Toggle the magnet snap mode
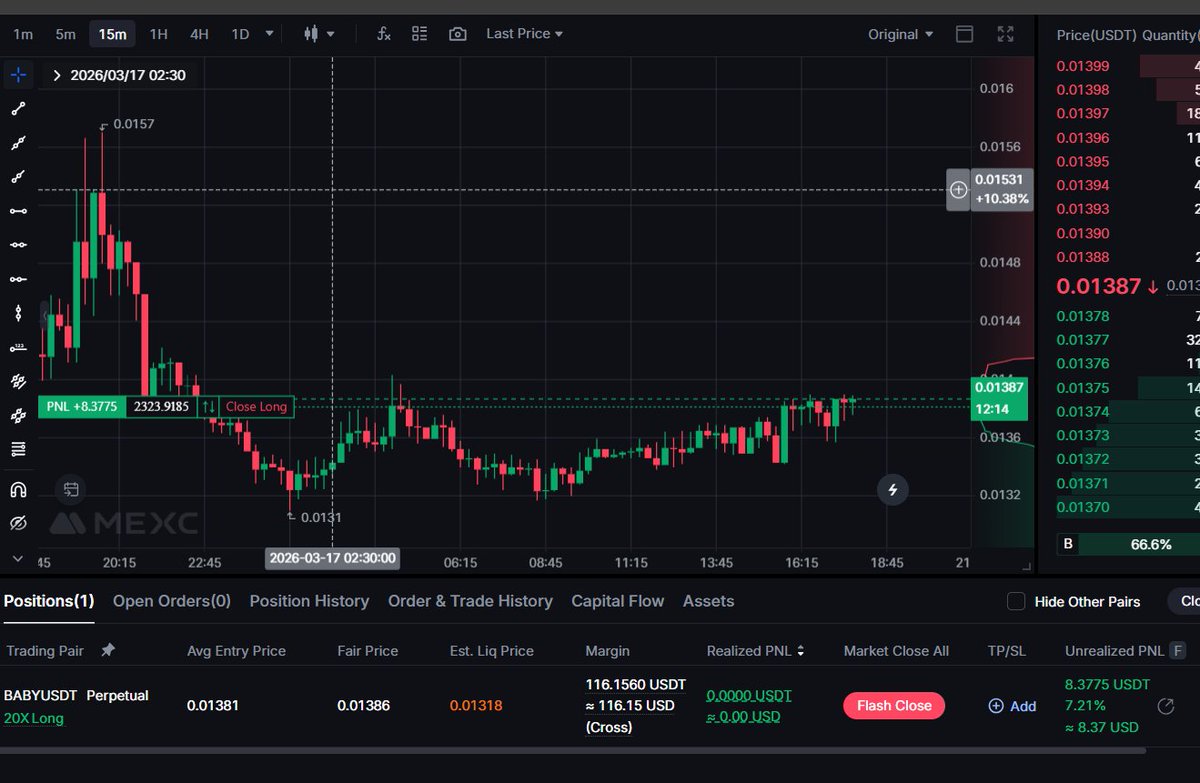 [x=18, y=490]
